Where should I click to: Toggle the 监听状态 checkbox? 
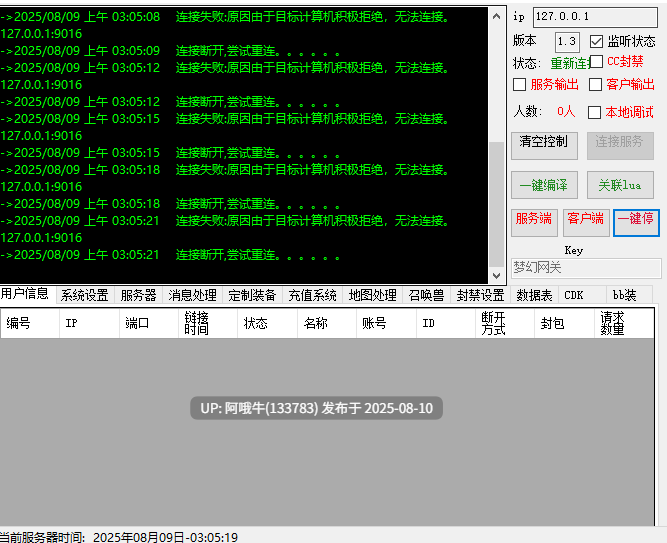point(596,41)
